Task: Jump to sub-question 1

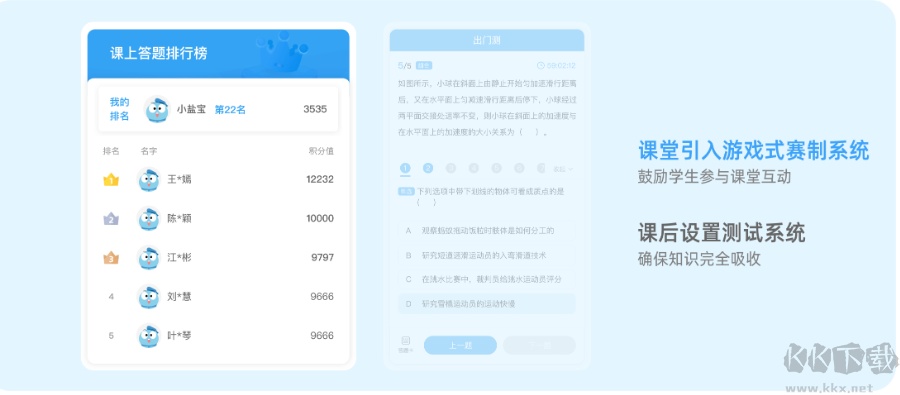Action: 405,168
